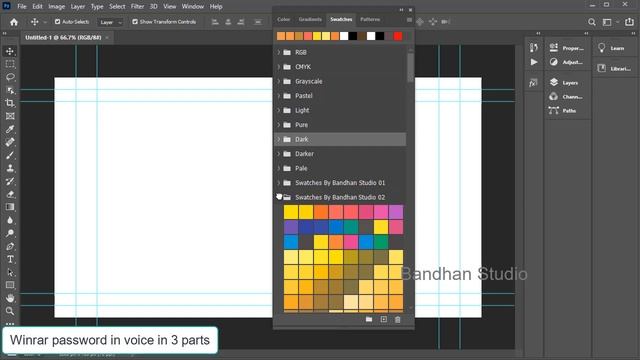The height and width of the screenshot is (360, 640).
Task: Open the Properties panel button
Action: tap(567, 48)
